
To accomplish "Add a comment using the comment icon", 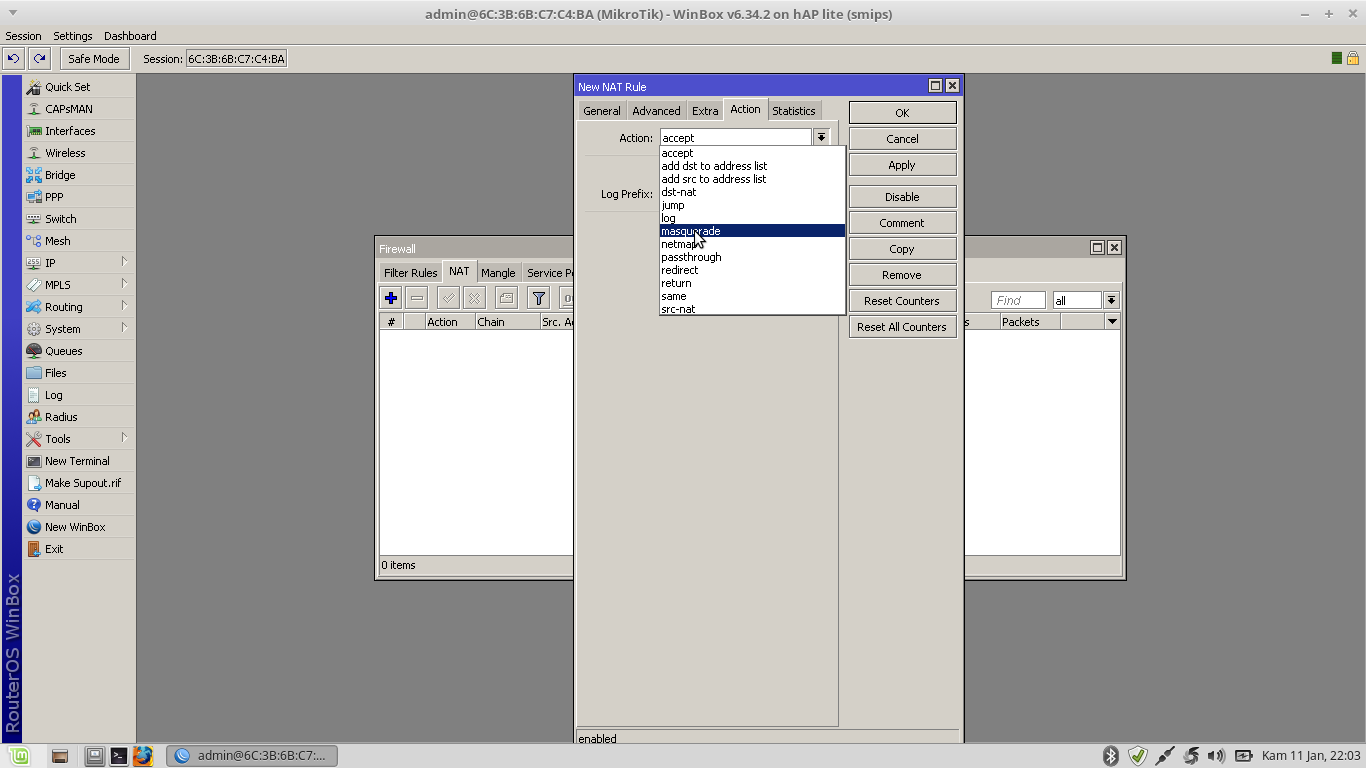I will 506,297.
